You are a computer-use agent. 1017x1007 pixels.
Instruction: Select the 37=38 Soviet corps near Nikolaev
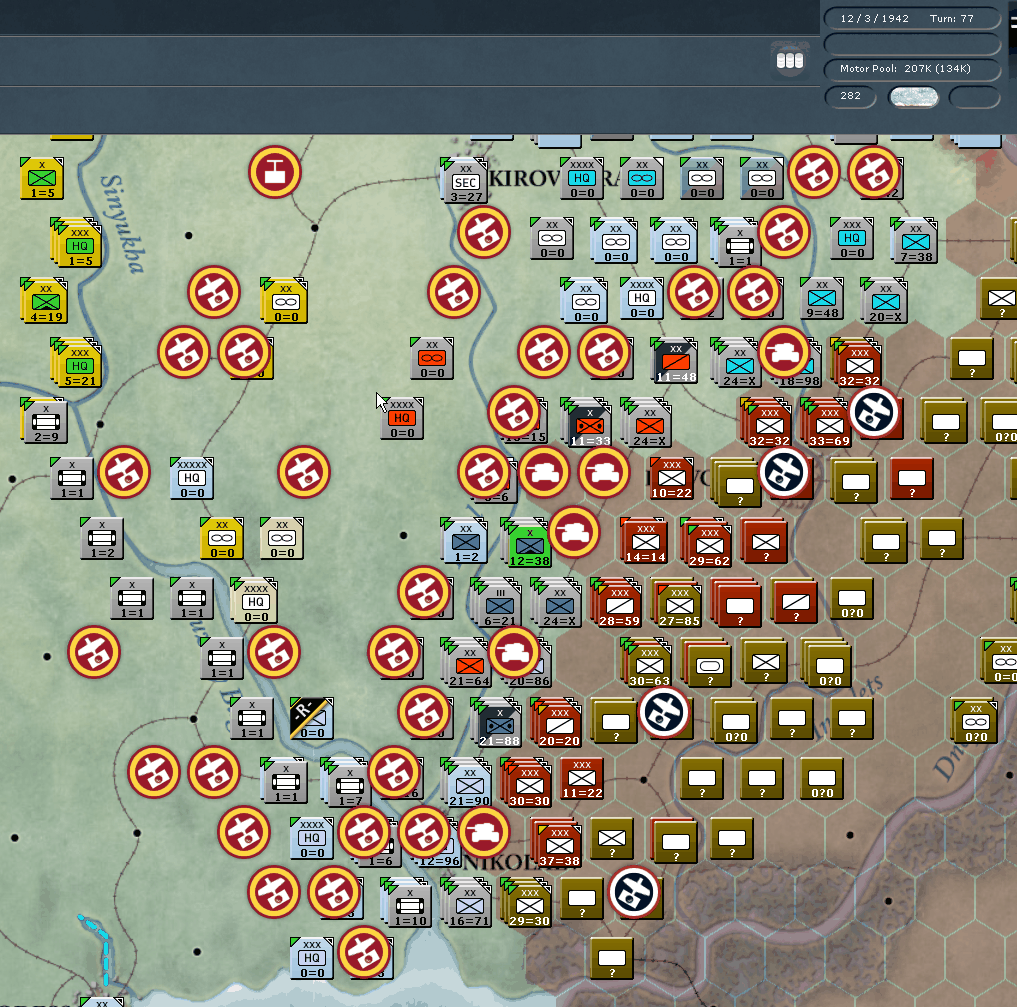point(556,842)
